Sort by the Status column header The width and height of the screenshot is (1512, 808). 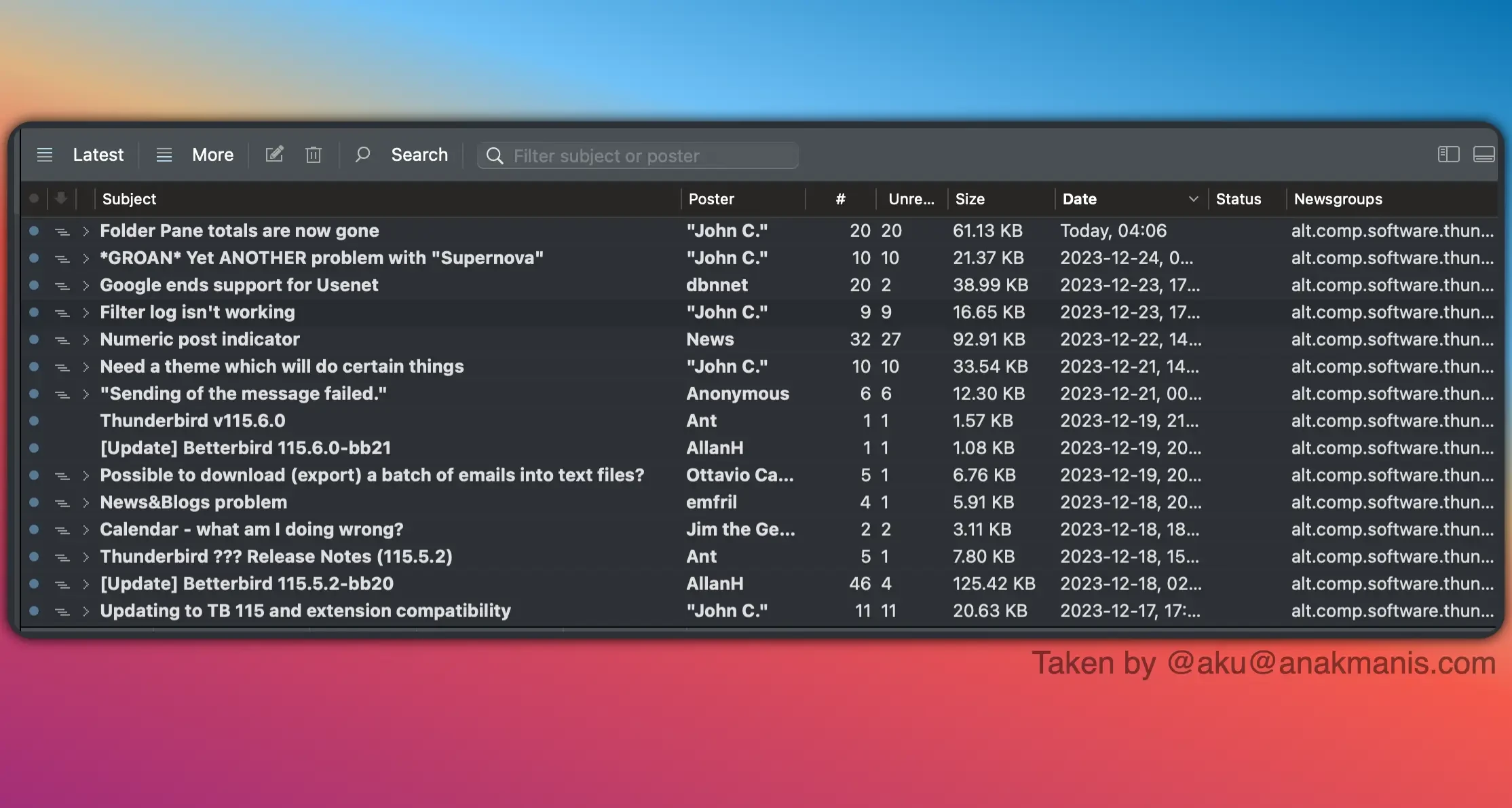(1247, 199)
